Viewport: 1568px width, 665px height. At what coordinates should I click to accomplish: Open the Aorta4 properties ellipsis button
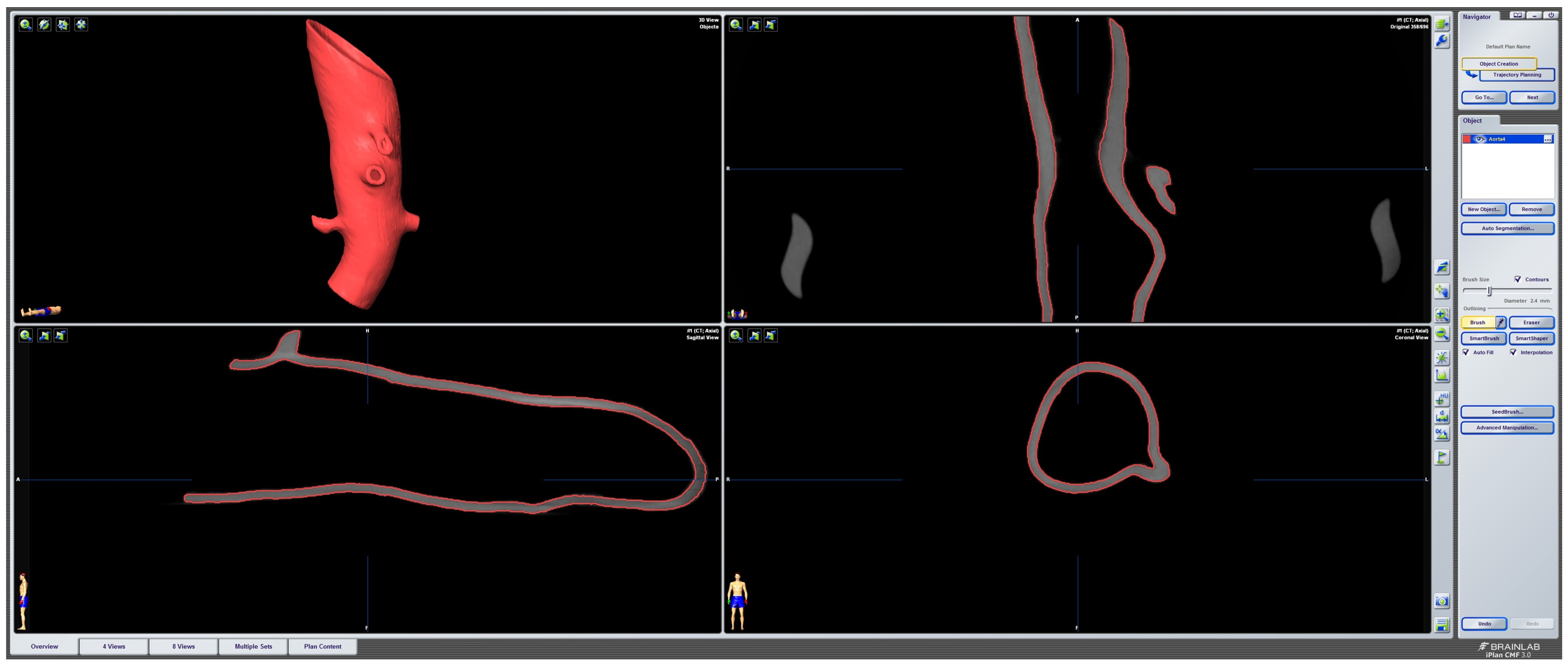click(x=1548, y=140)
